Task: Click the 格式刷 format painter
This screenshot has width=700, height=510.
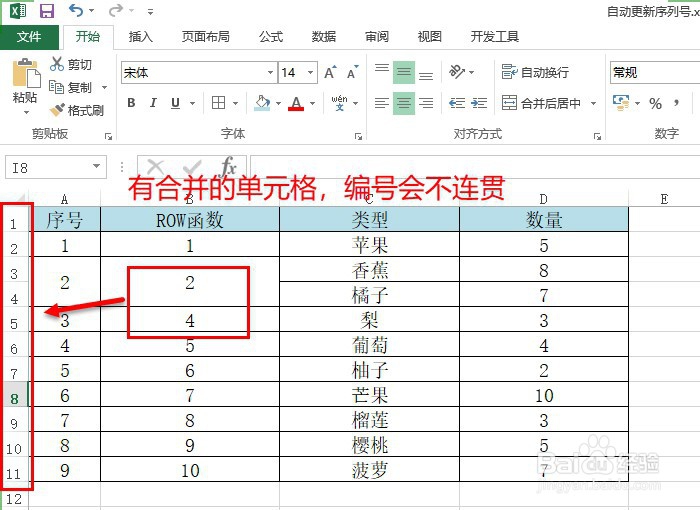Action: [77, 110]
